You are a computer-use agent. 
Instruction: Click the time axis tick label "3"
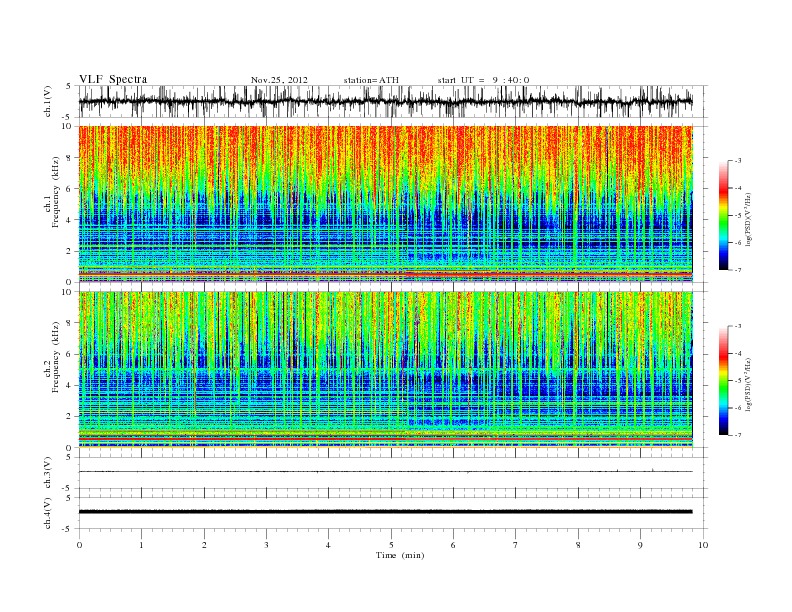coord(266,545)
